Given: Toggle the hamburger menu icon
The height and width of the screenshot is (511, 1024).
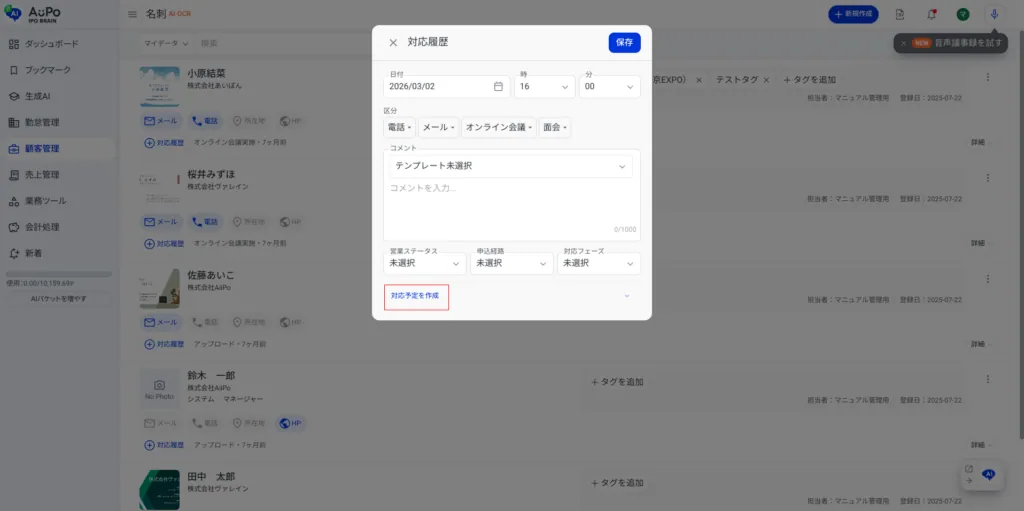Looking at the screenshot, I should click(x=133, y=14).
